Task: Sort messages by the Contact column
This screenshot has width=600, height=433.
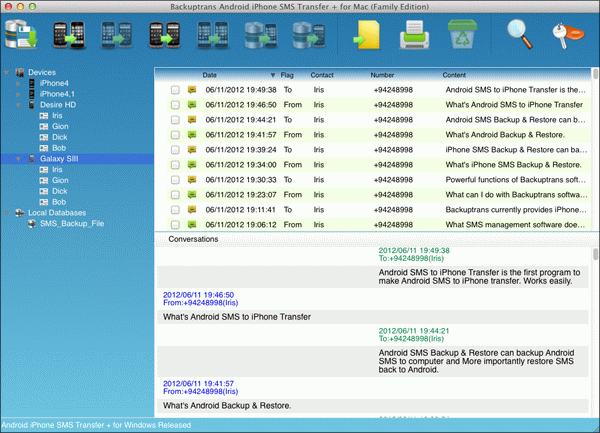Action: [322, 75]
